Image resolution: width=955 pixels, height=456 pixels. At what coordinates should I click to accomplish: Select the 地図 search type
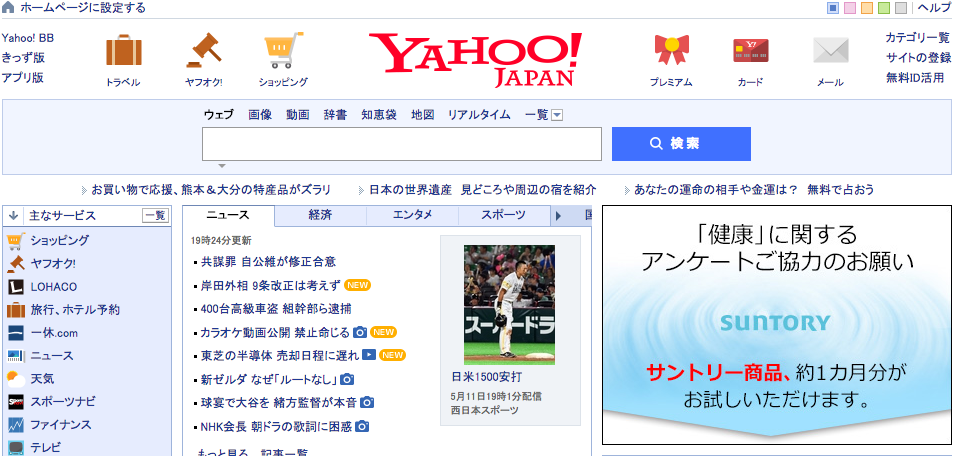click(423, 114)
